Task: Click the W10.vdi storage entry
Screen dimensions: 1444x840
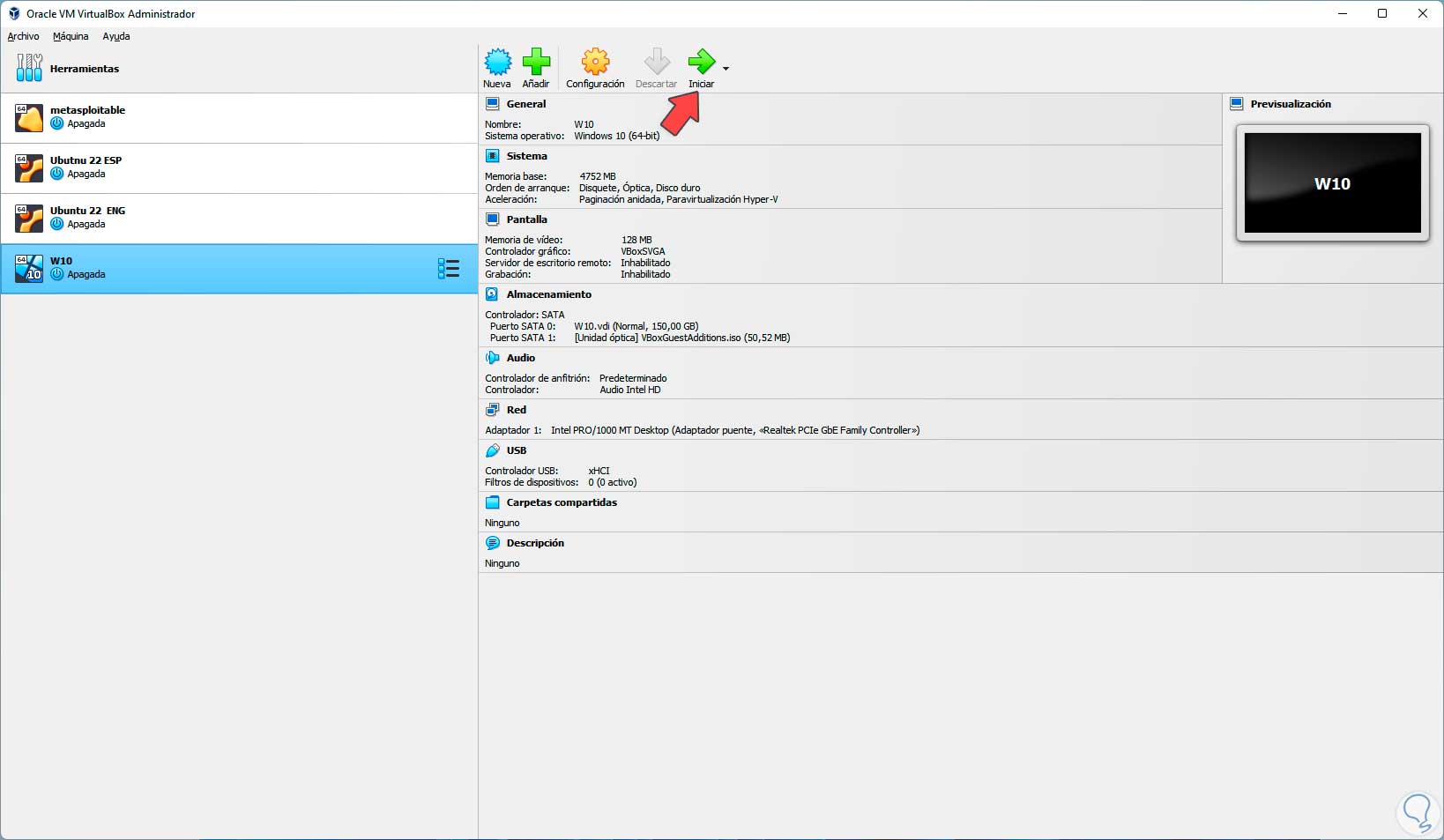Action: pyautogui.click(x=636, y=326)
